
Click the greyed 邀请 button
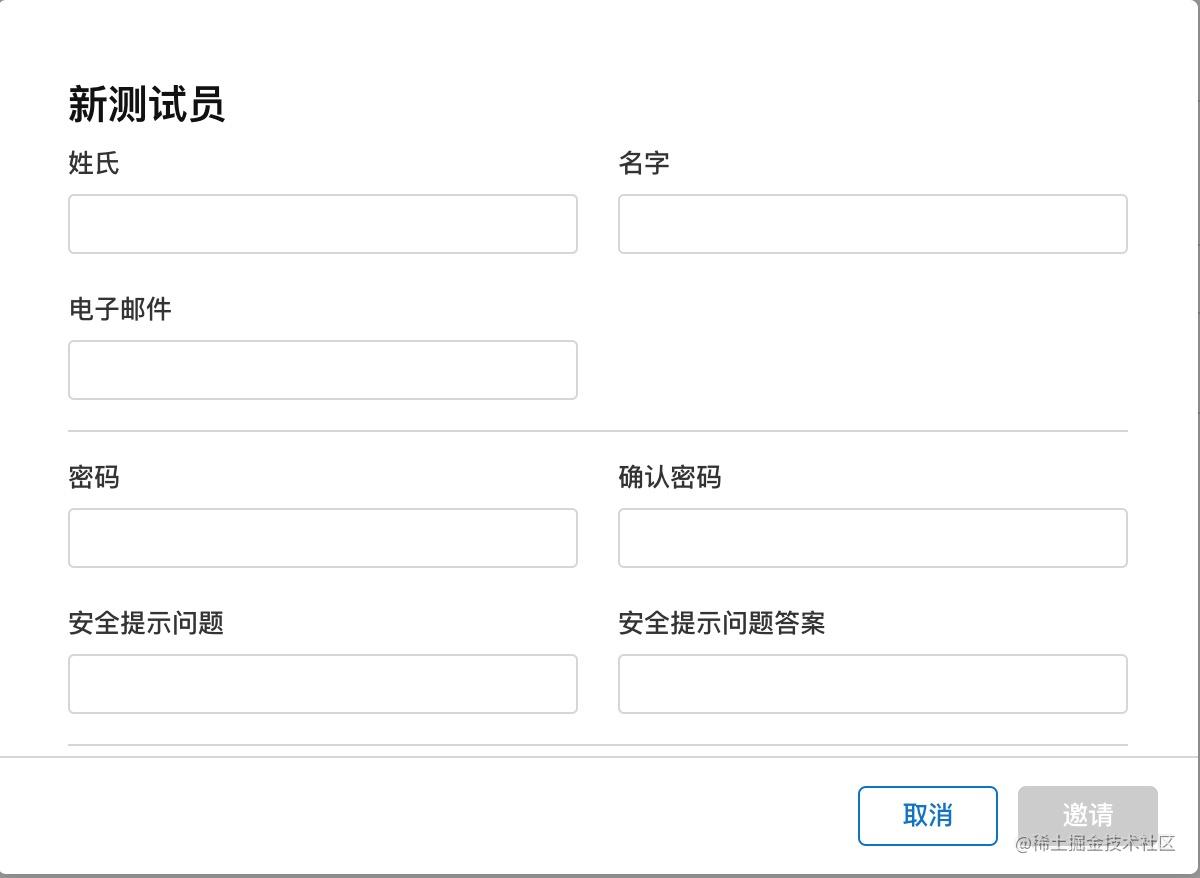pos(1088,816)
